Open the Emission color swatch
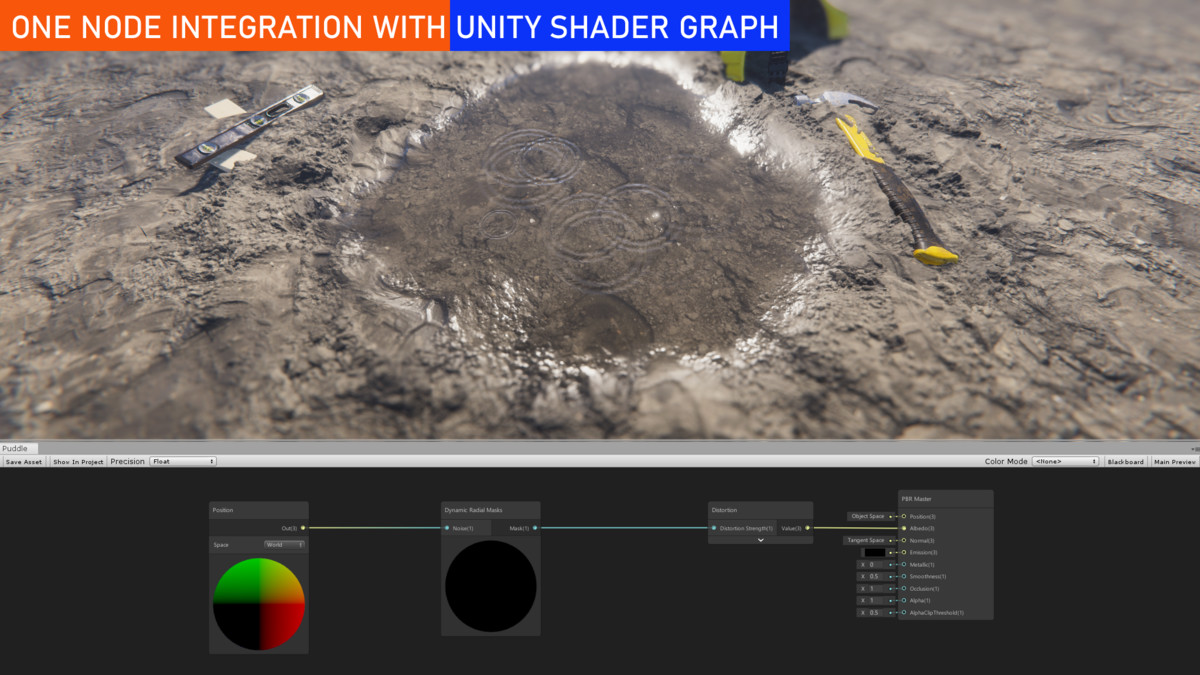The height and width of the screenshot is (675, 1200). [874, 552]
